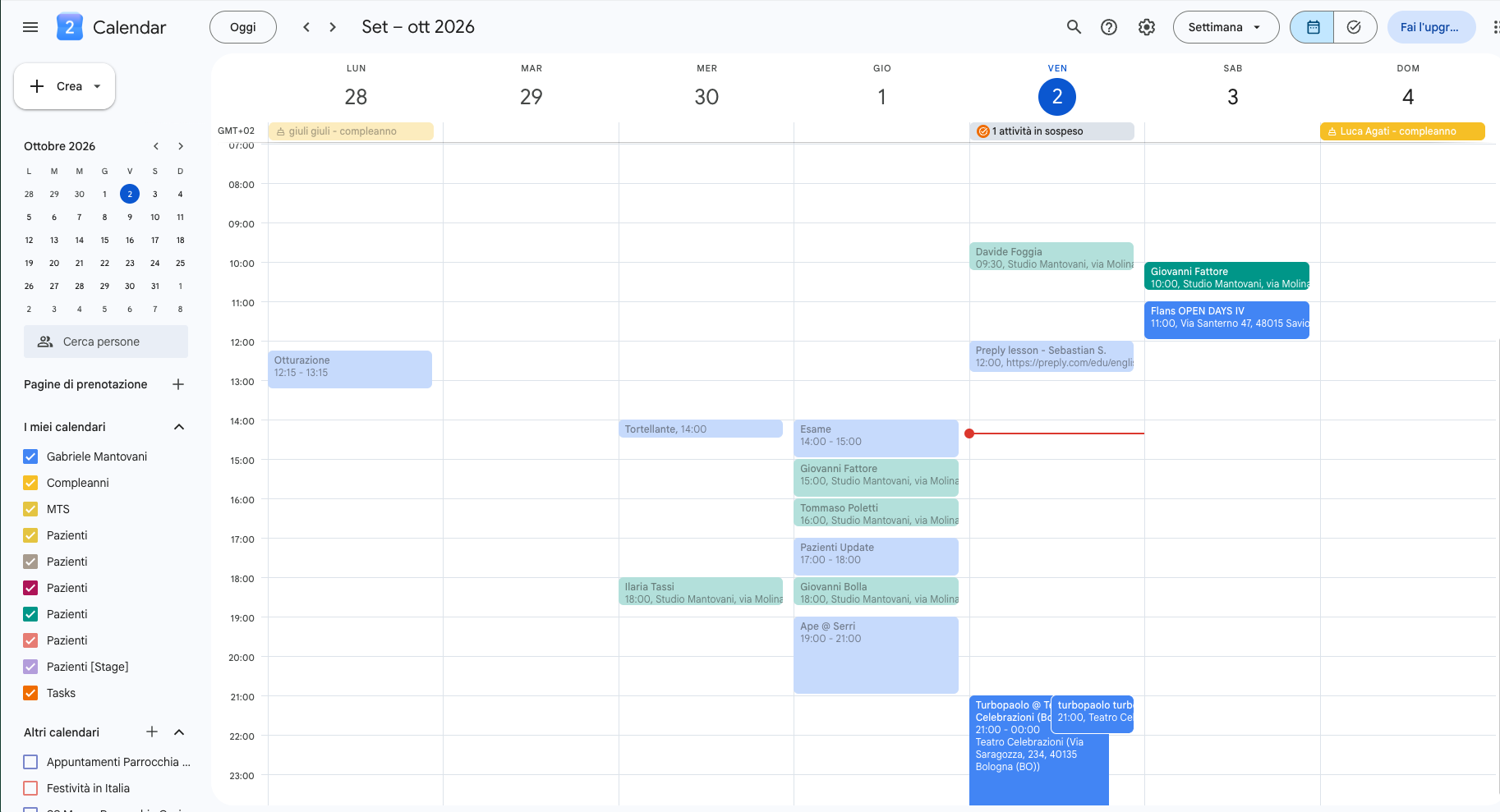Open Luca Agati compleanno event

click(1402, 131)
